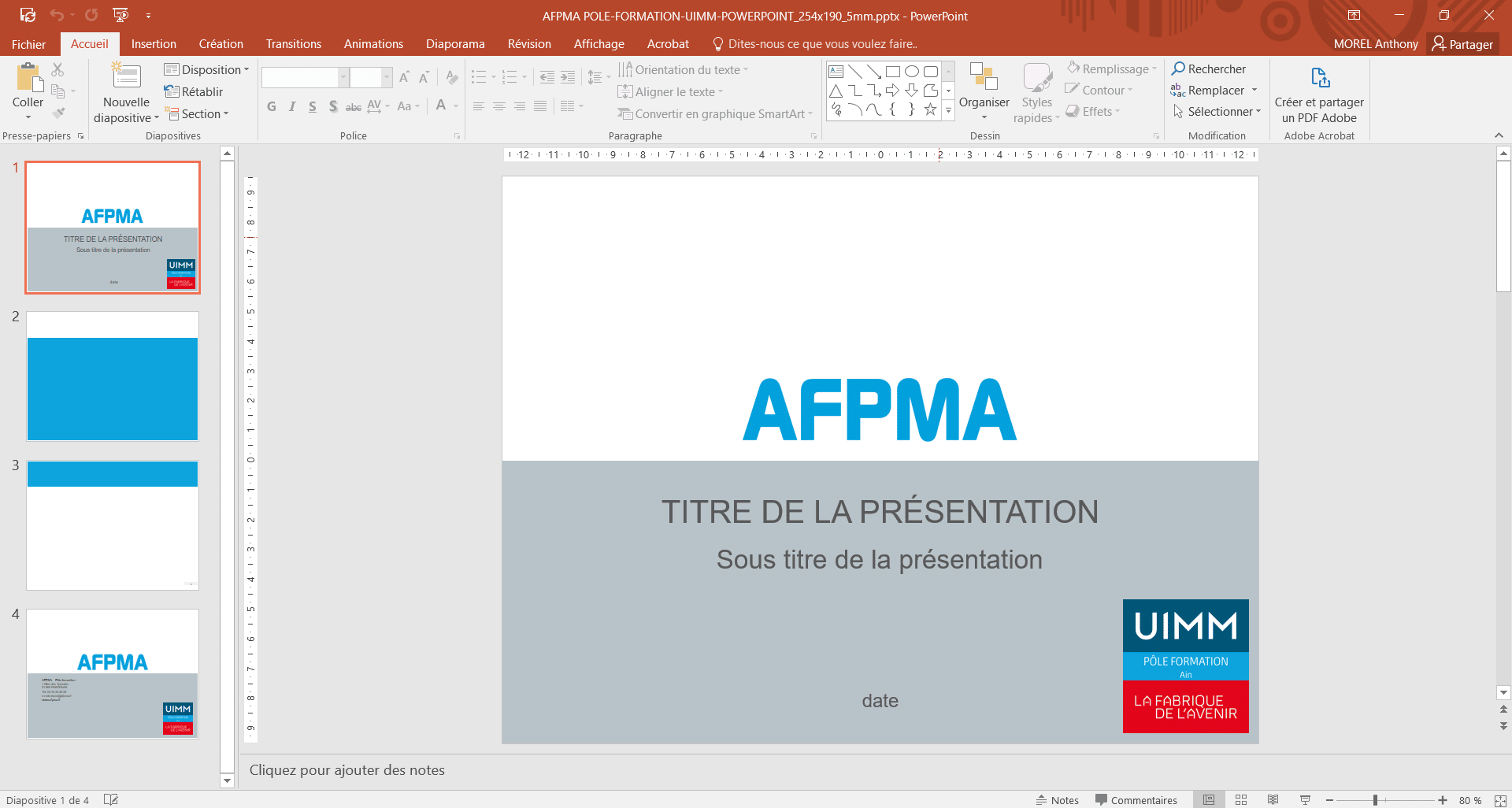Viewport: 1512px width, 808px height.
Task: Click the Rechercher button
Action: (1209, 69)
